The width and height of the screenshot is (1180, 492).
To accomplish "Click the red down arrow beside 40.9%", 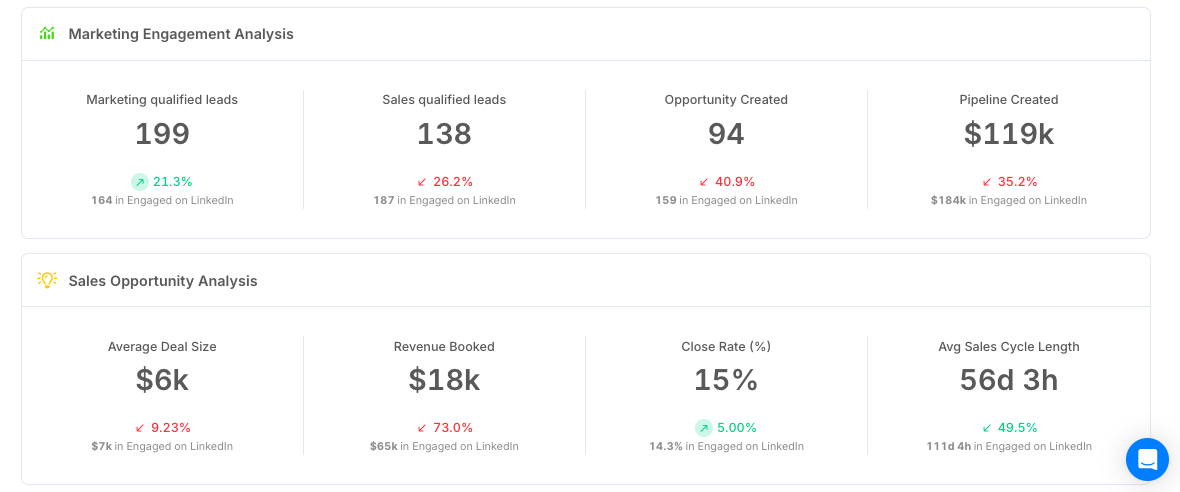I will [x=704, y=182].
